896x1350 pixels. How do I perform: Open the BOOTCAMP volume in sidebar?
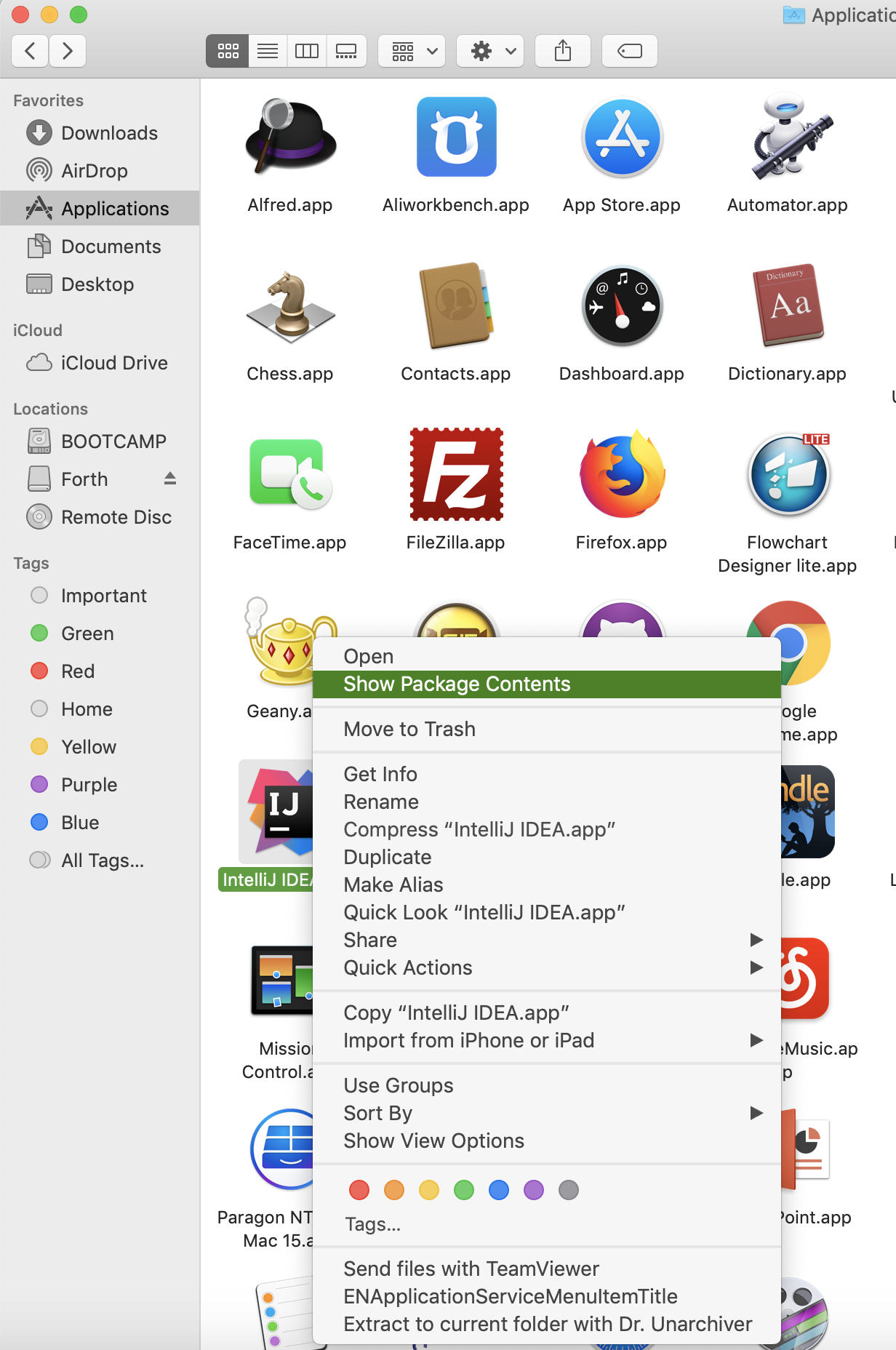pyautogui.click(x=100, y=441)
